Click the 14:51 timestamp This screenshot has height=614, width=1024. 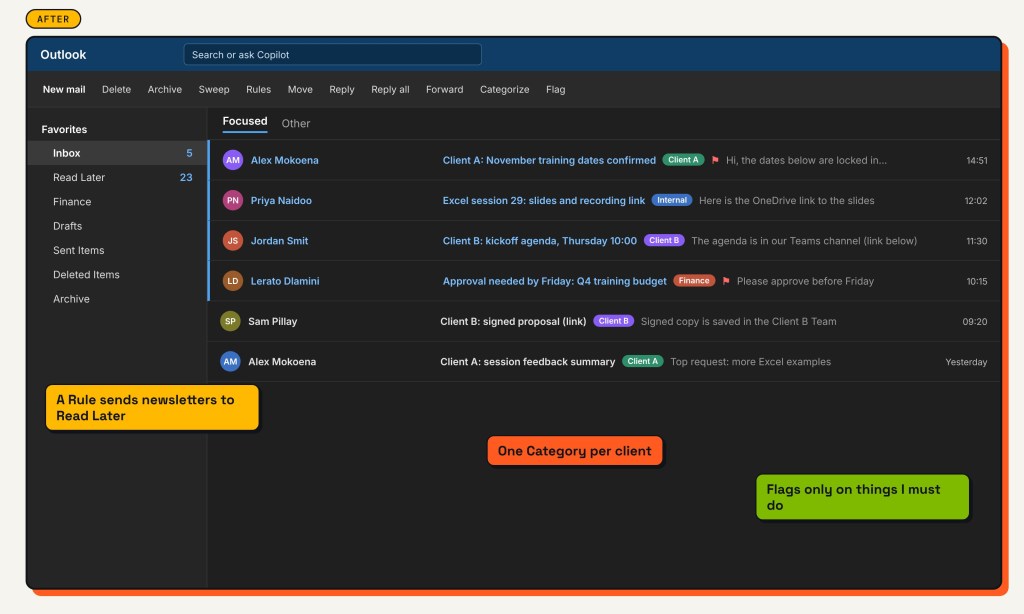tap(977, 161)
